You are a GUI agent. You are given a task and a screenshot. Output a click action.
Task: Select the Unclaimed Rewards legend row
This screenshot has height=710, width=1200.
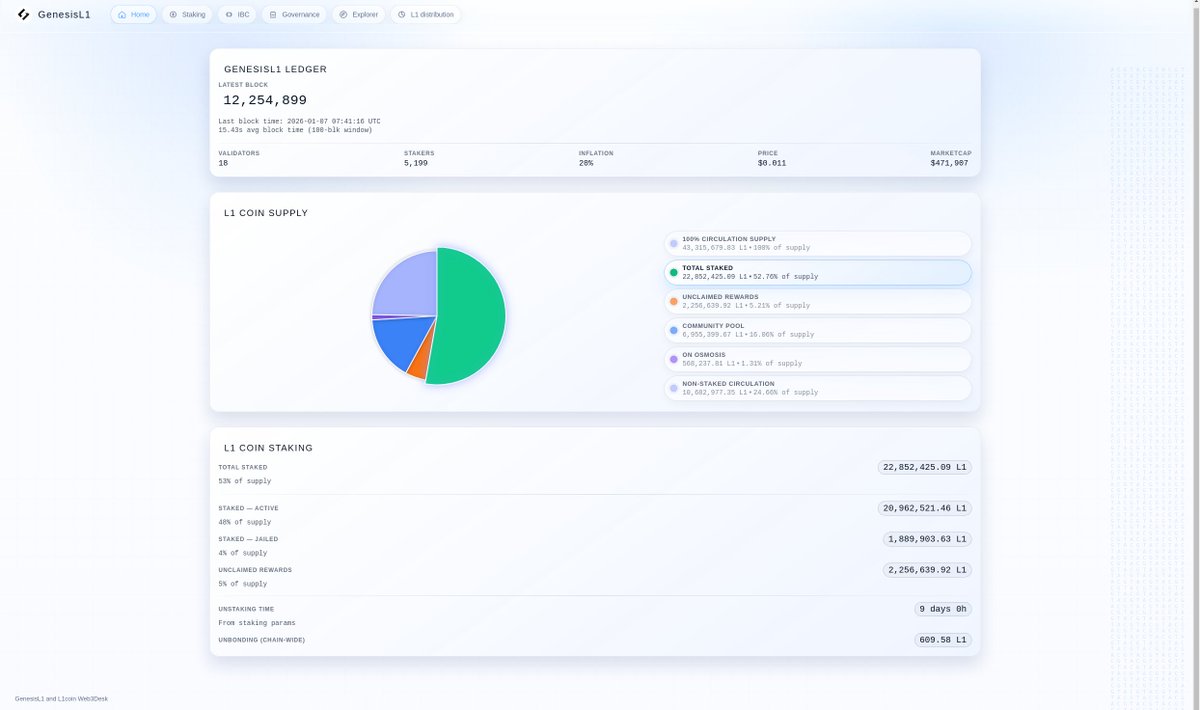pyautogui.click(x=818, y=301)
